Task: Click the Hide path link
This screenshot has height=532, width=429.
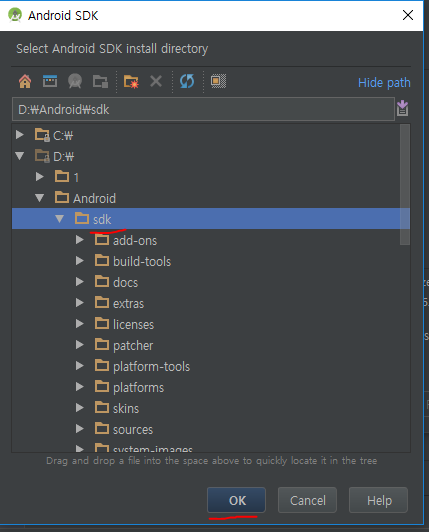Action: [x=384, y=82]
